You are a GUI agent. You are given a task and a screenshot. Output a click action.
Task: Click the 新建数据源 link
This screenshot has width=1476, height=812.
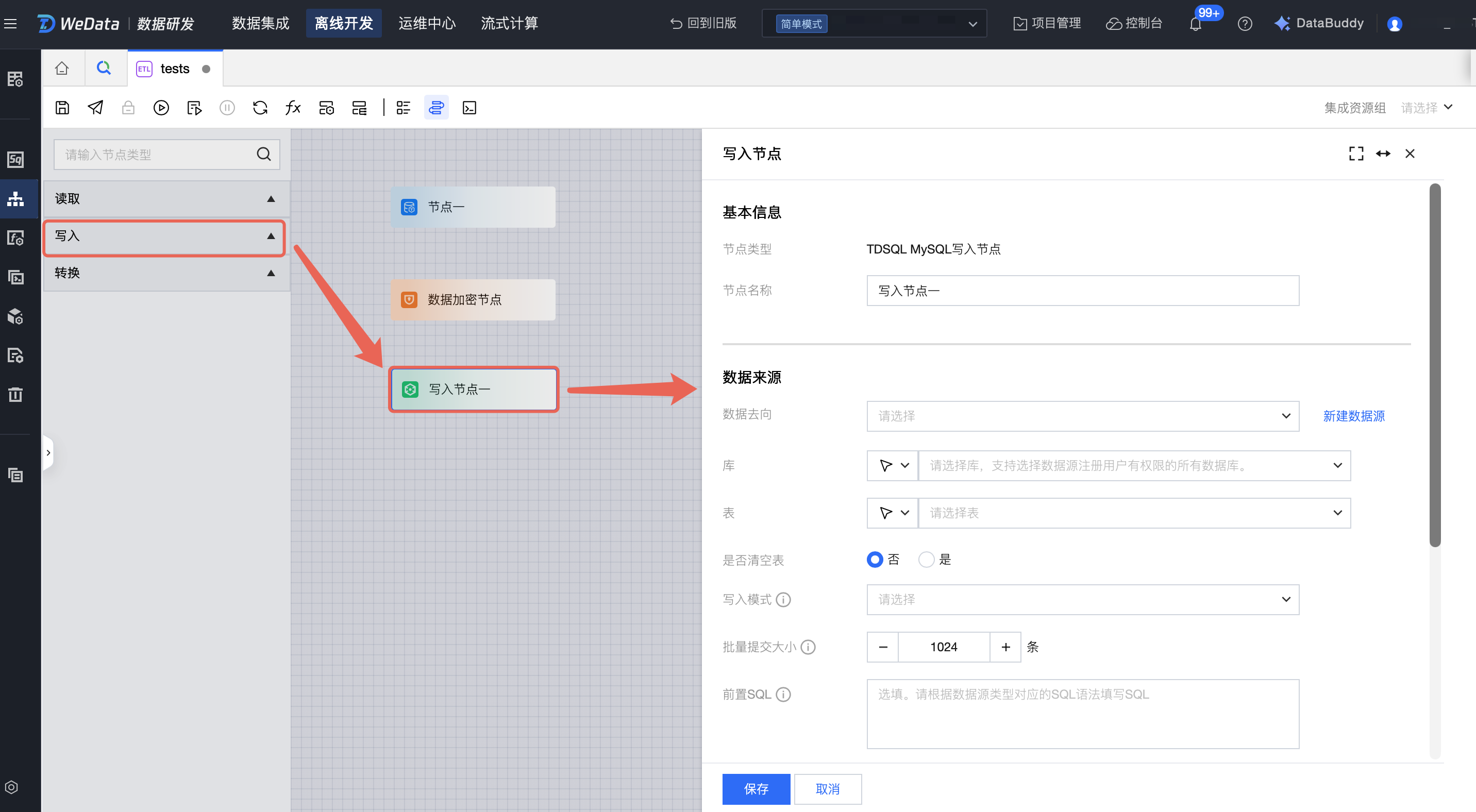click(x=1353, y=416)
